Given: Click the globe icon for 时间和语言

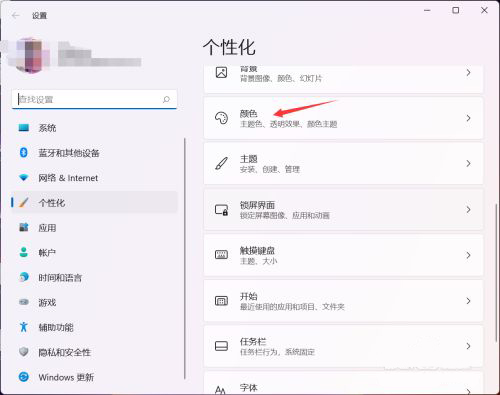Looking at the screenshot, I should pos(24,277).
